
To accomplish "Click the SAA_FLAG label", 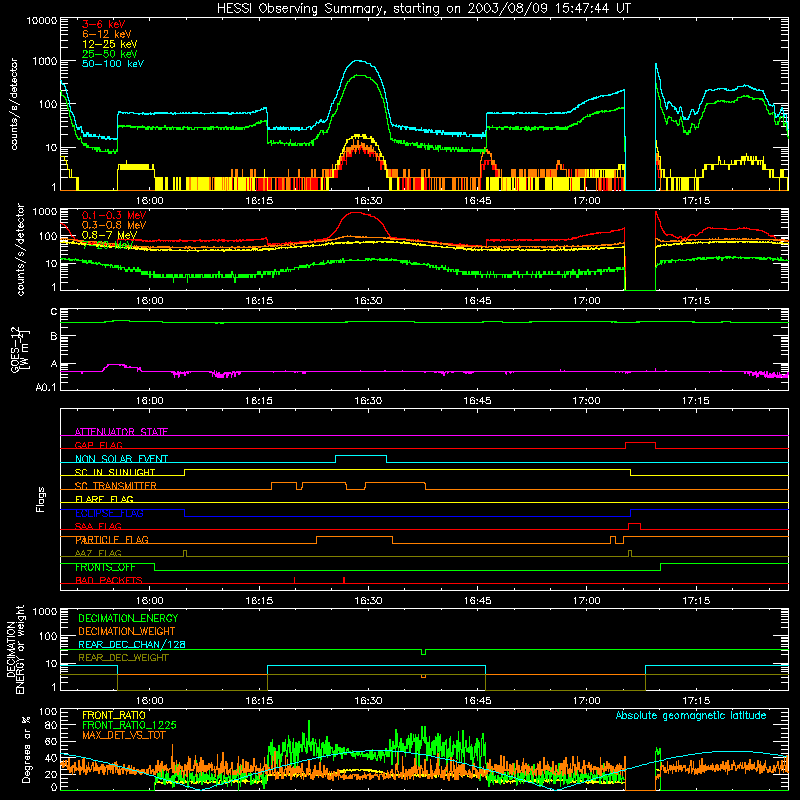I will [98, 526].
